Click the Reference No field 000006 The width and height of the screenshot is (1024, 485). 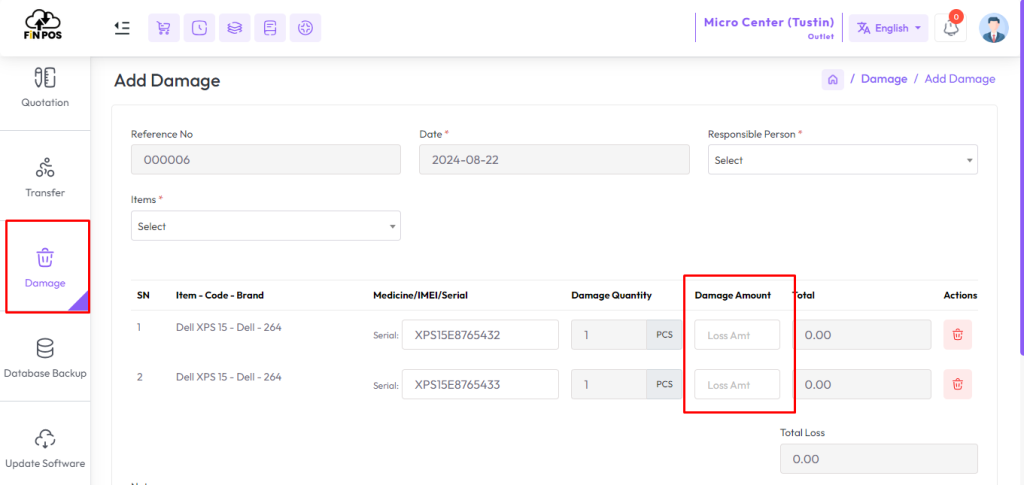coord(266,160)
